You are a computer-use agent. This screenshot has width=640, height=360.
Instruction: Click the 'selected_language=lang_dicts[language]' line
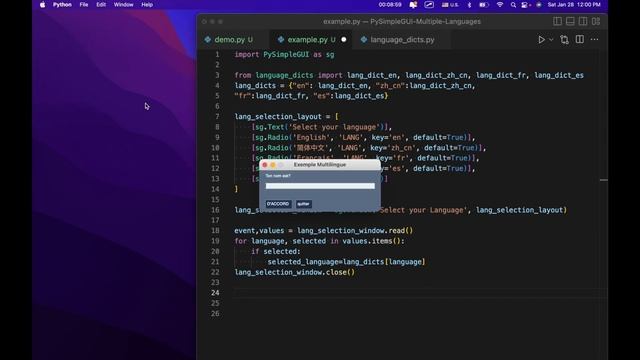(x=347, y=262)
